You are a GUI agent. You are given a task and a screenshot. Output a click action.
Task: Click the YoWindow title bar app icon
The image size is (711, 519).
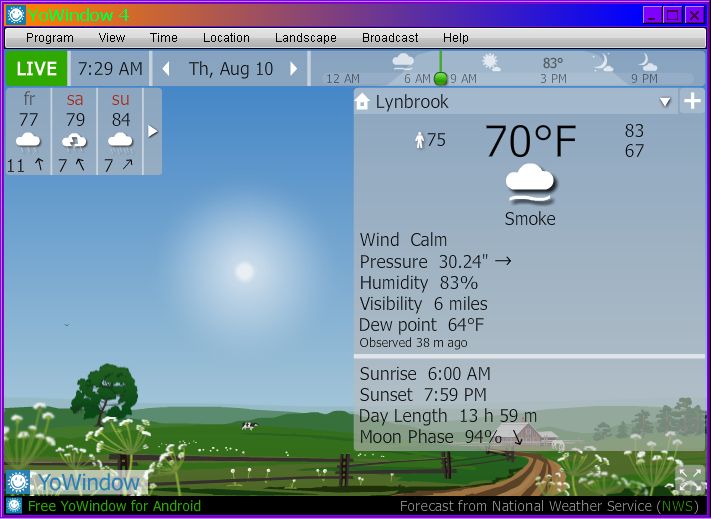pyautogui.click(x=16, y=15)
